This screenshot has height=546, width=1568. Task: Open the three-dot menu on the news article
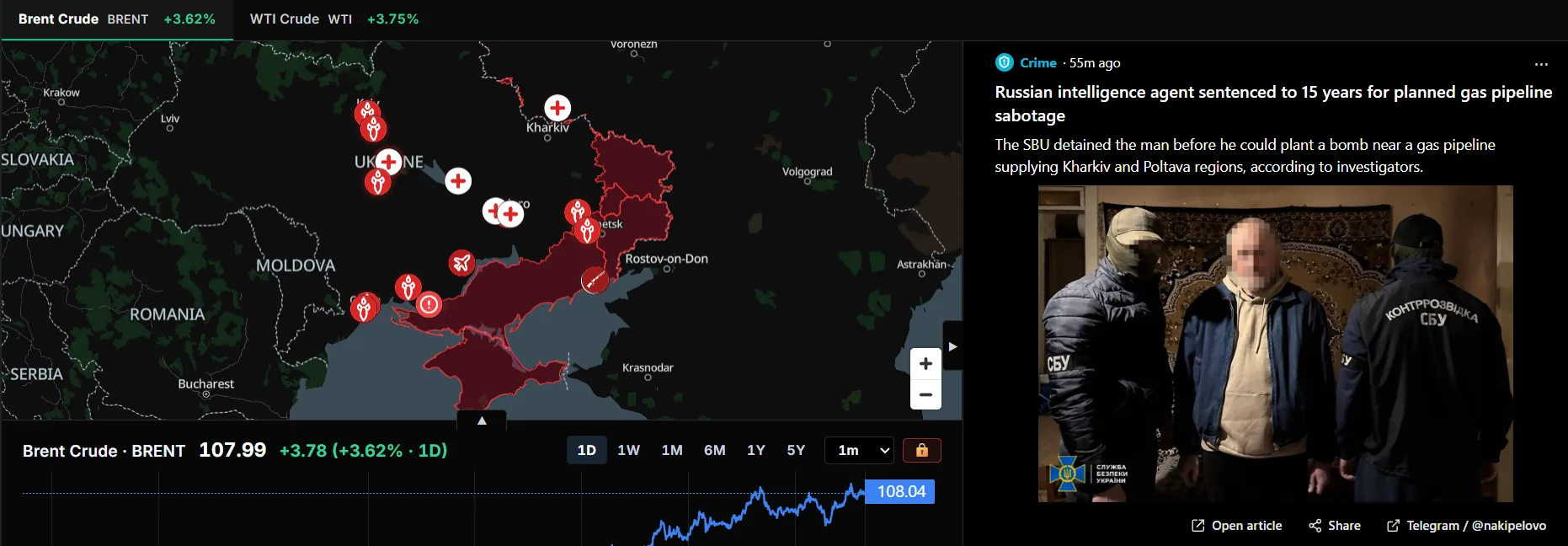(x=1541, y=64)
